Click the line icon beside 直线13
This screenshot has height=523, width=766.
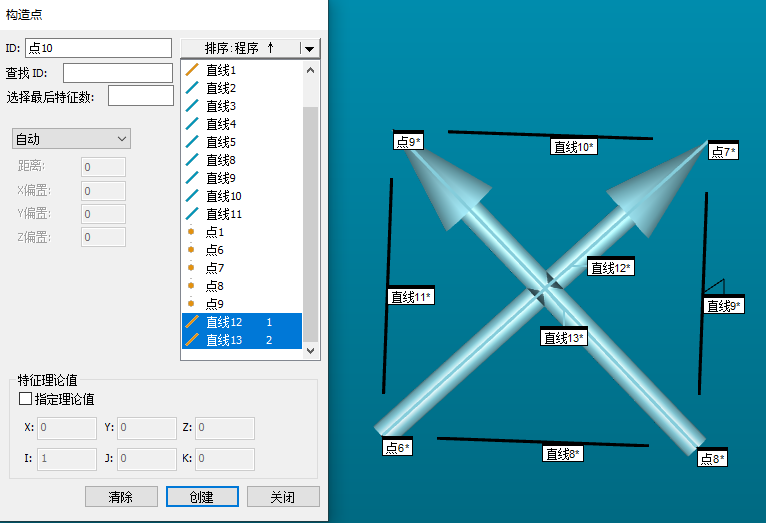(192, 340)
